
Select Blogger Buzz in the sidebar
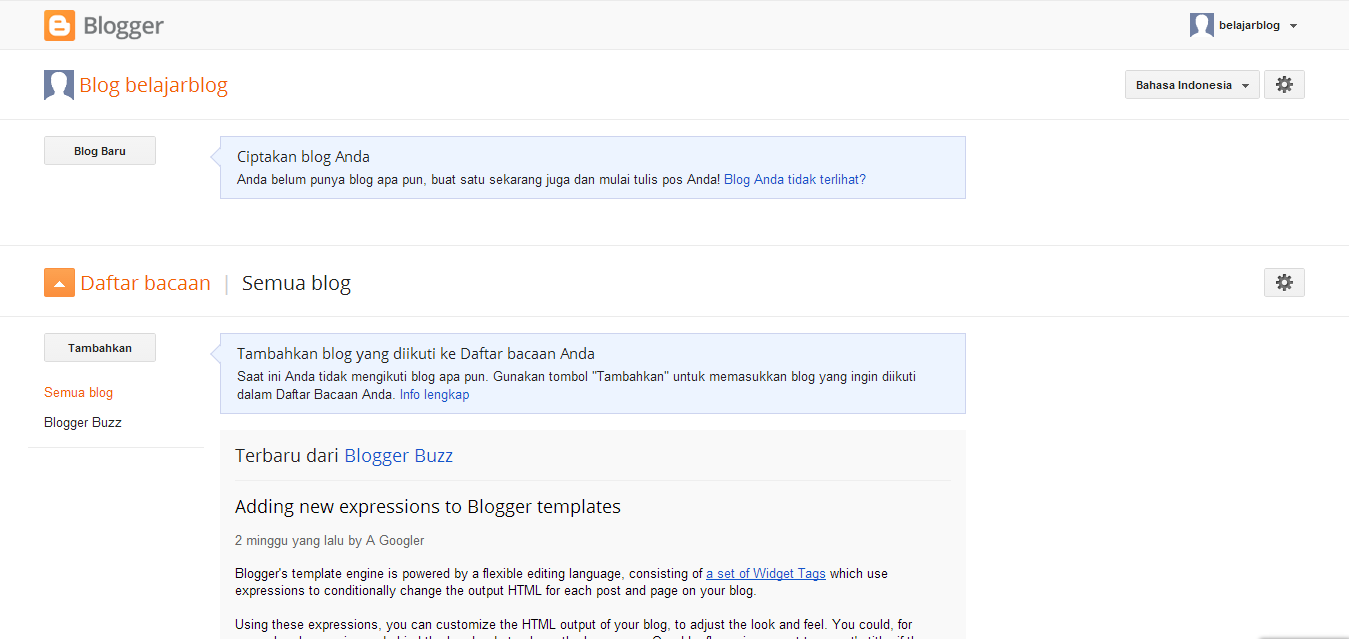point(83,423)
